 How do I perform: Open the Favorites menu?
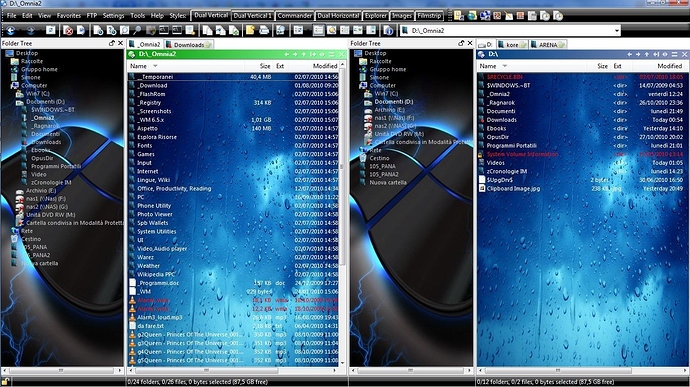(x=69, y=15)
